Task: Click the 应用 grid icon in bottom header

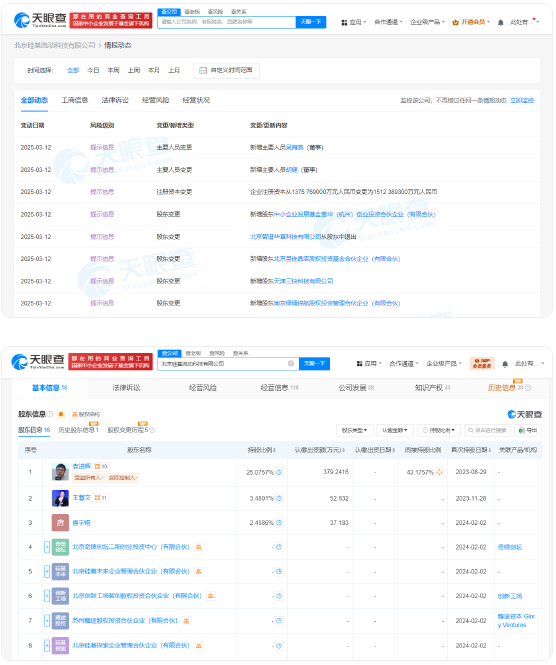Action: [x=360, y=364]
